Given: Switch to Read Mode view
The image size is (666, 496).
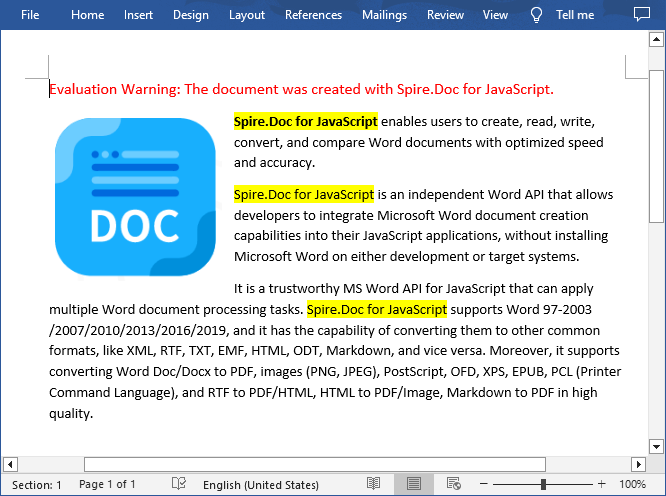Looking at the screenshot, I should click(x=373, y=484).
